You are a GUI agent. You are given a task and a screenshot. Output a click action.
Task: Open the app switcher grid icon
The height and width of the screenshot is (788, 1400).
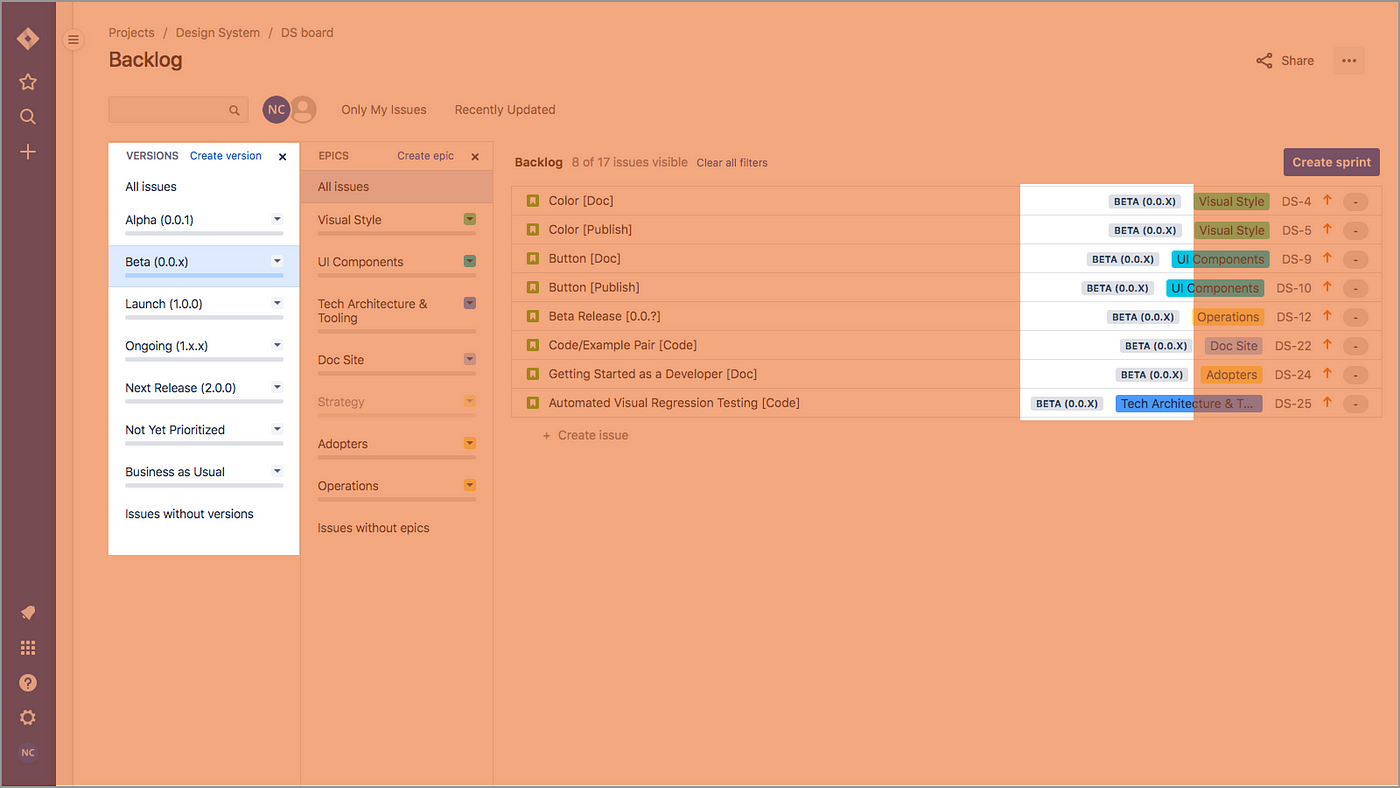(x=28, y=648)
